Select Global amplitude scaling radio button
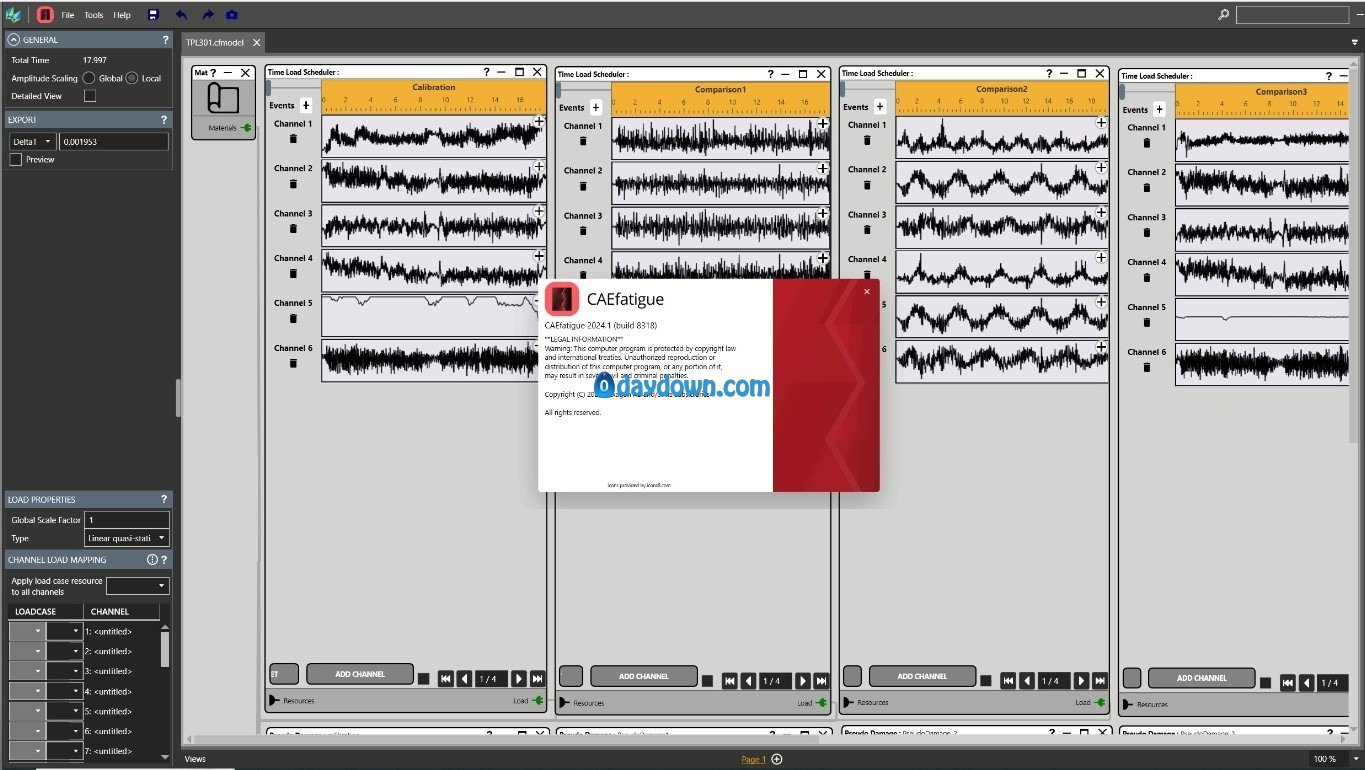 (x=89, y=78)
